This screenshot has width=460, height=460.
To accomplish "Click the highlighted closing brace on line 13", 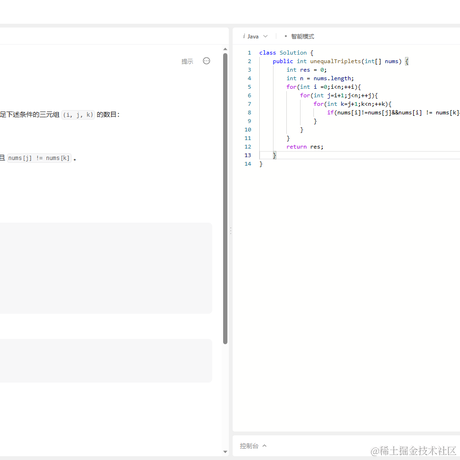I will pyautogui.click(x=274, y=155).
